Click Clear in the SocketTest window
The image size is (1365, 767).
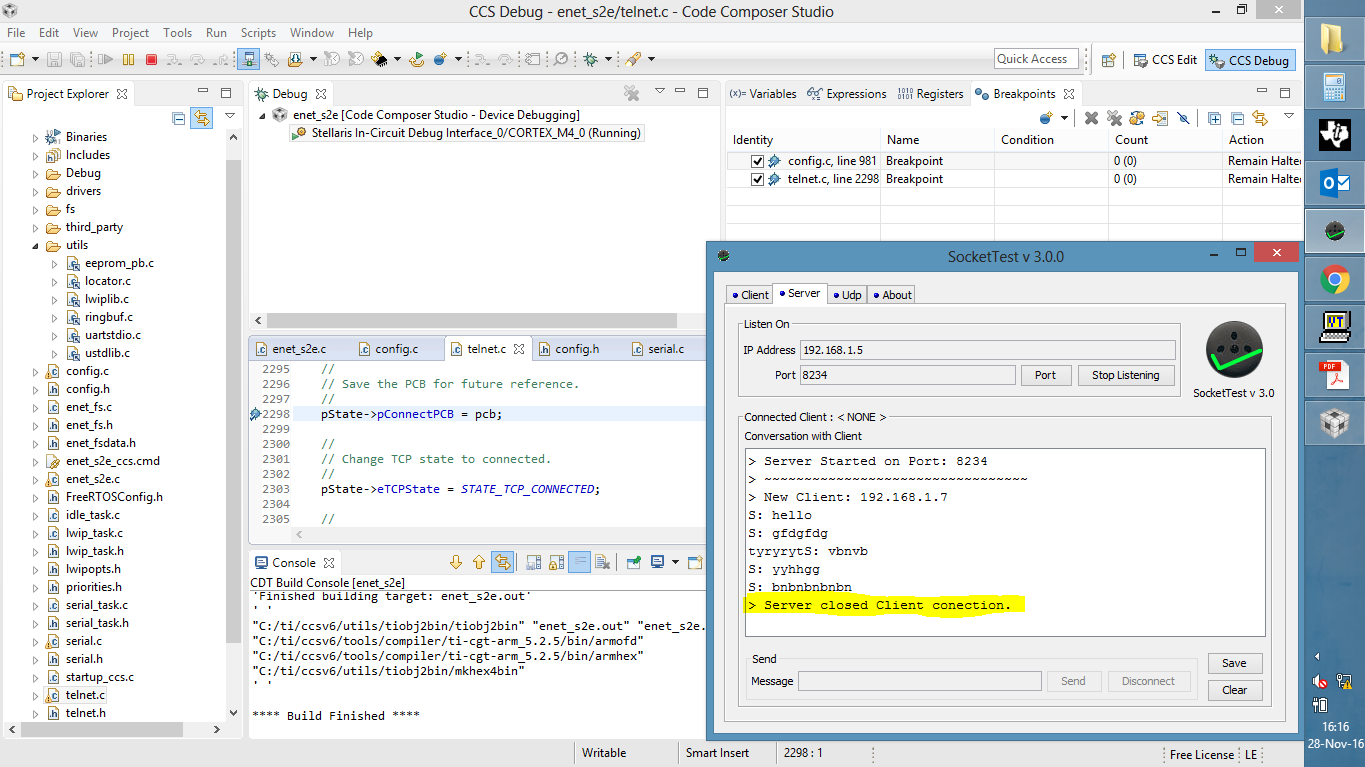(1235, 690)
